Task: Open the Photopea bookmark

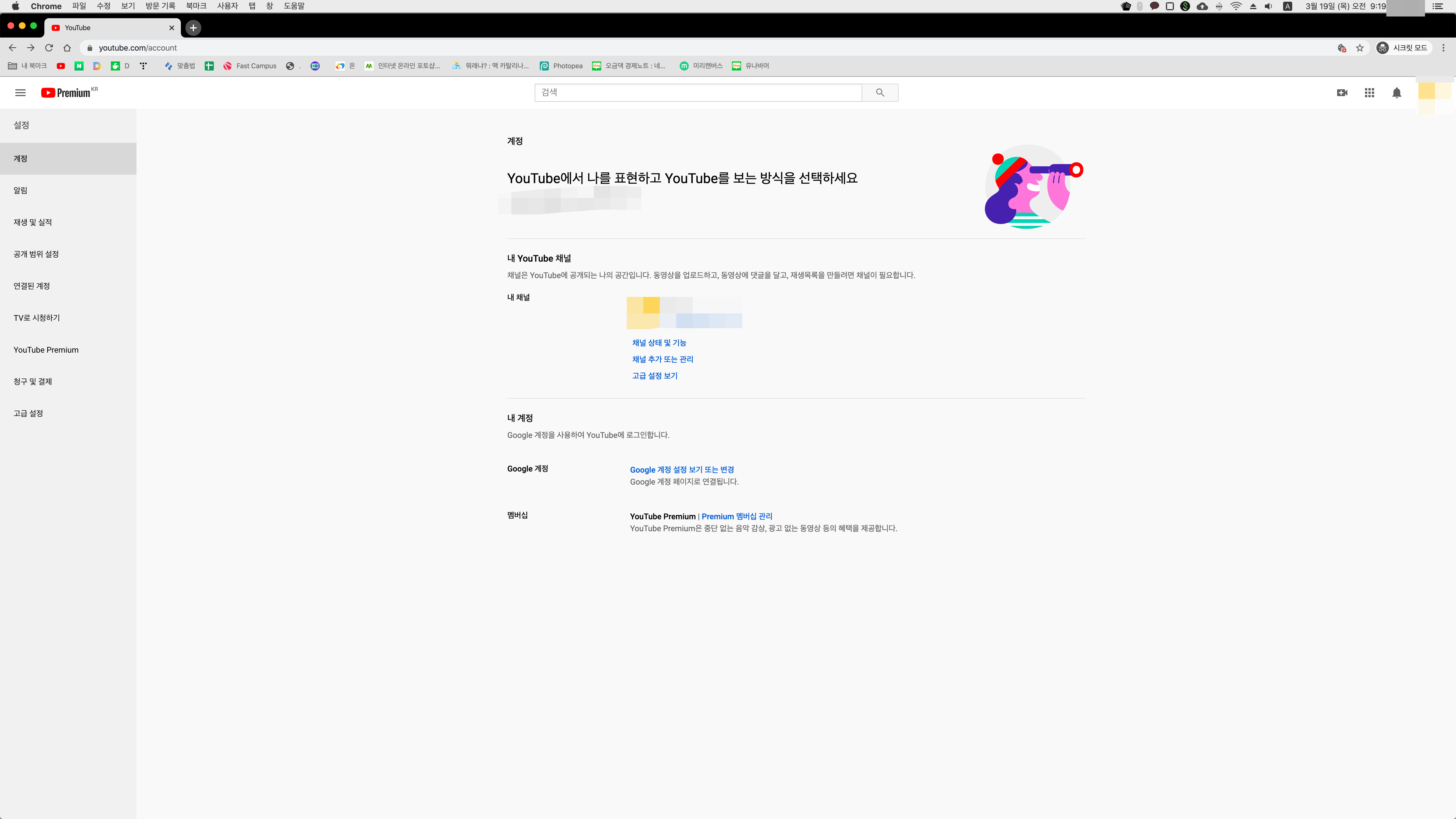Action: tap(561, 66)
